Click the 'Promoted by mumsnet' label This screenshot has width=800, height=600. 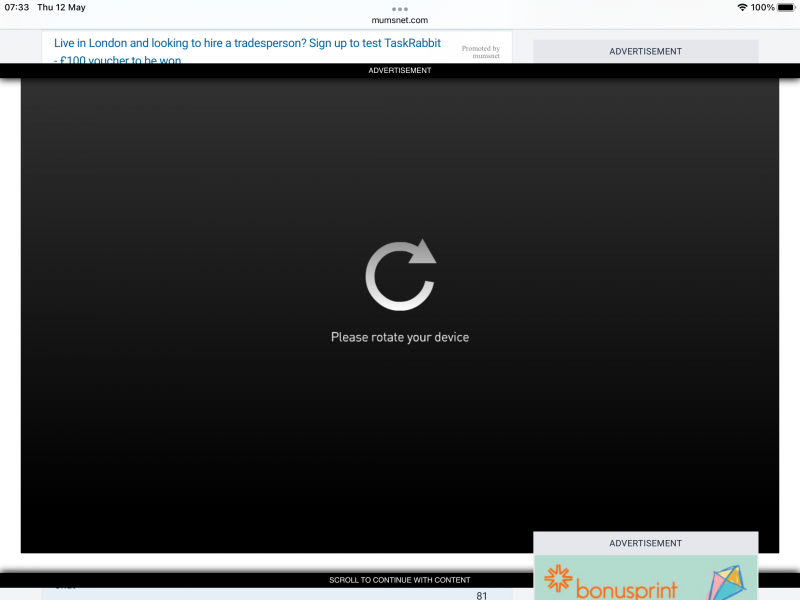pos(481,52)
